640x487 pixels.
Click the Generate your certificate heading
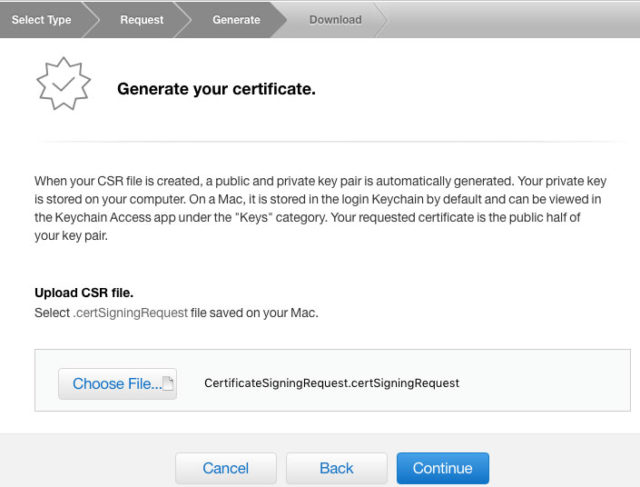(216, 89)
